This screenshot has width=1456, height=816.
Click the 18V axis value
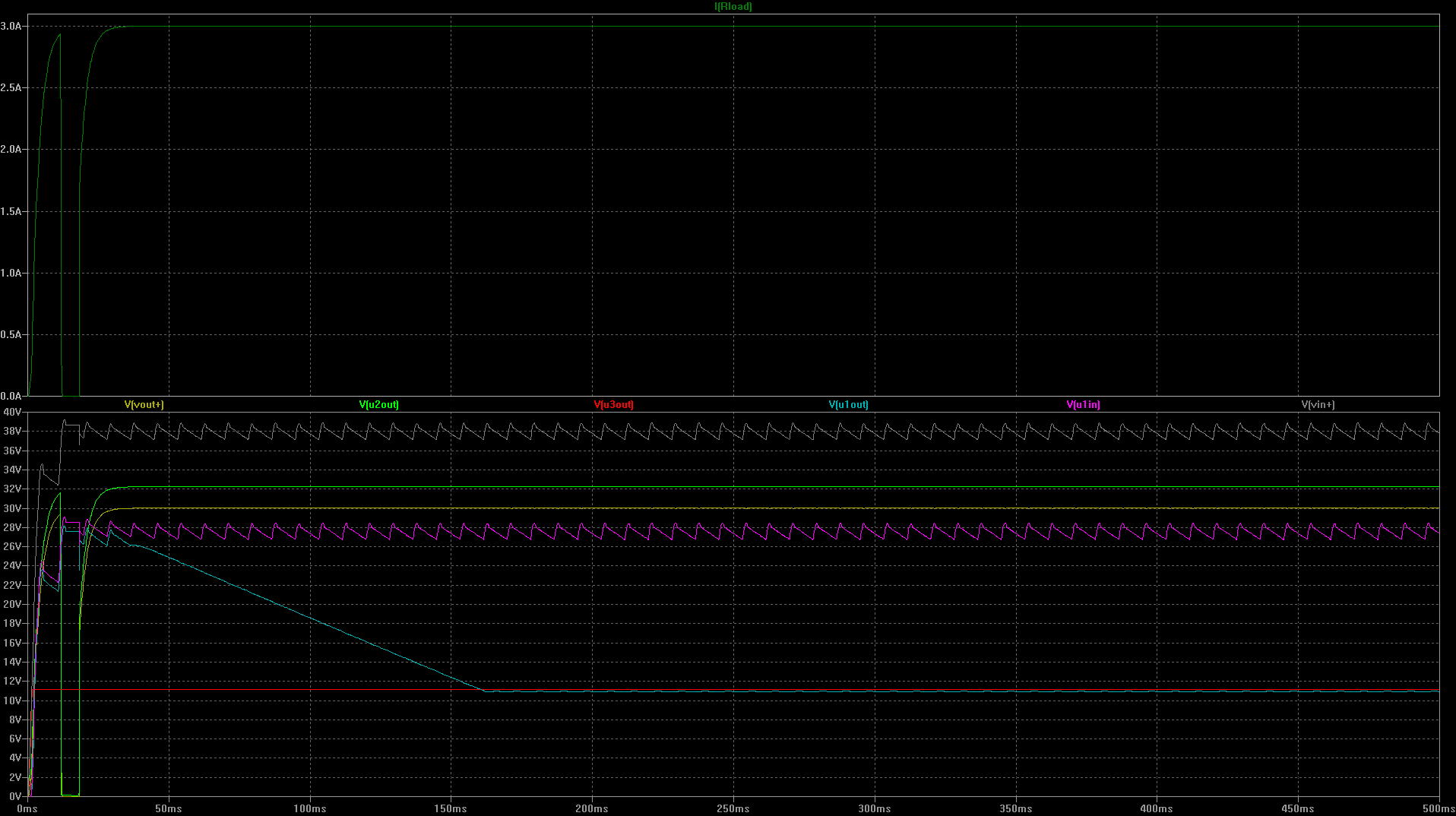[12, 624]
